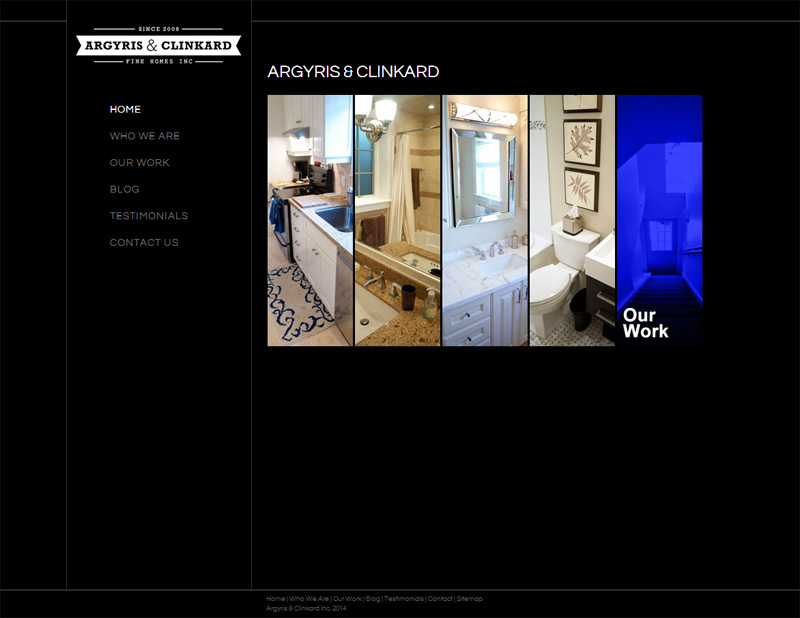Image resolution: width=800 pixels, height=618 pixels.
Task: Open the BLOG sidebar menu item
Action: pyautogui.click(x=125, y=189)
